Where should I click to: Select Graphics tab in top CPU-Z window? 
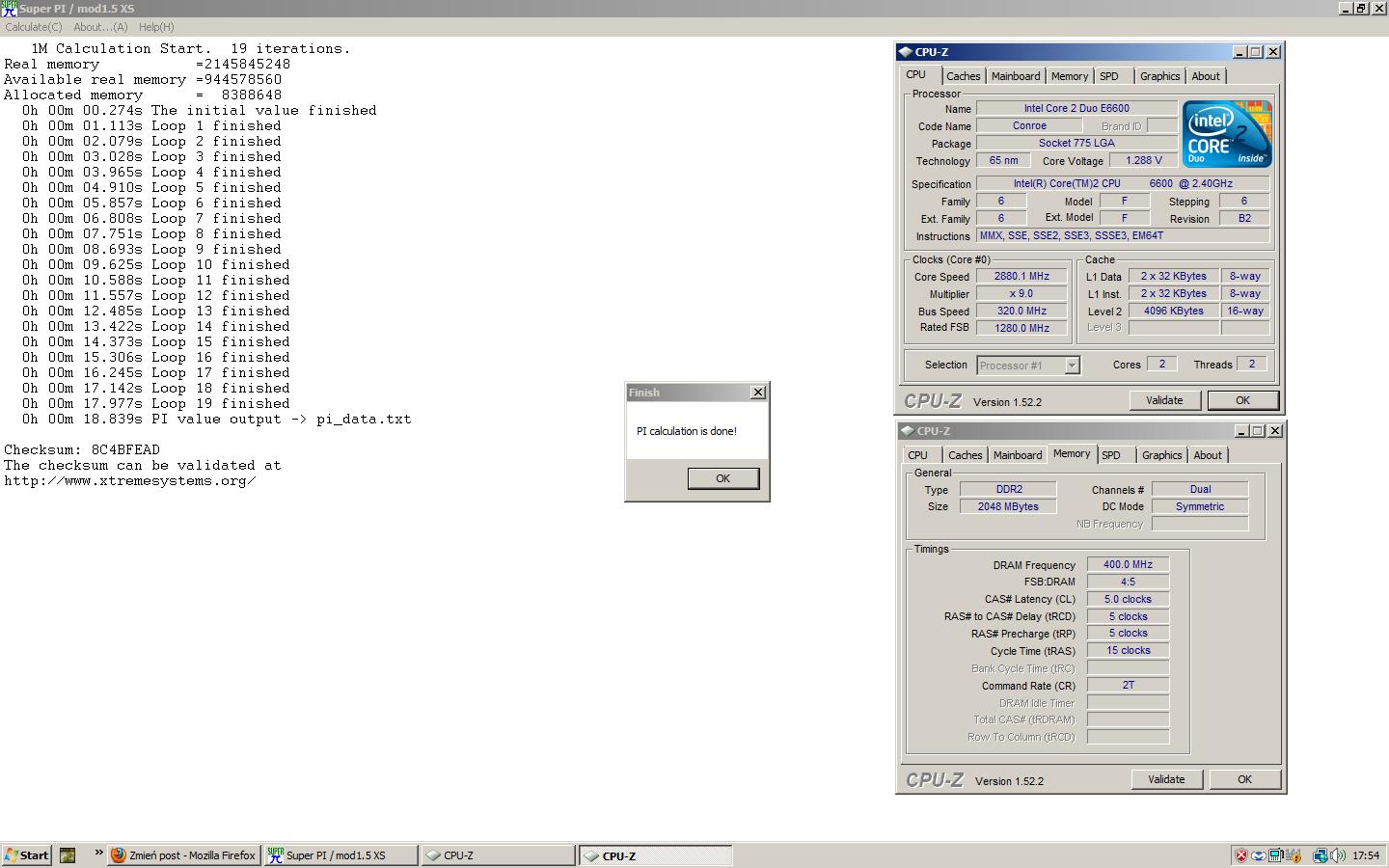point(1159,76)
